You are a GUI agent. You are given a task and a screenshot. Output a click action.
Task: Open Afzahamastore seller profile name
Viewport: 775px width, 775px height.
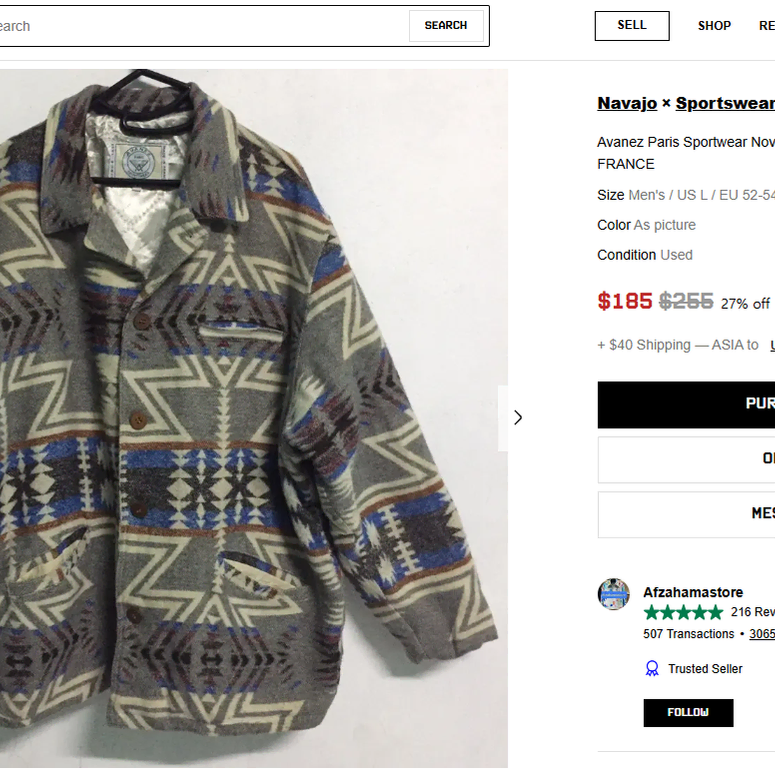(692, 592)
